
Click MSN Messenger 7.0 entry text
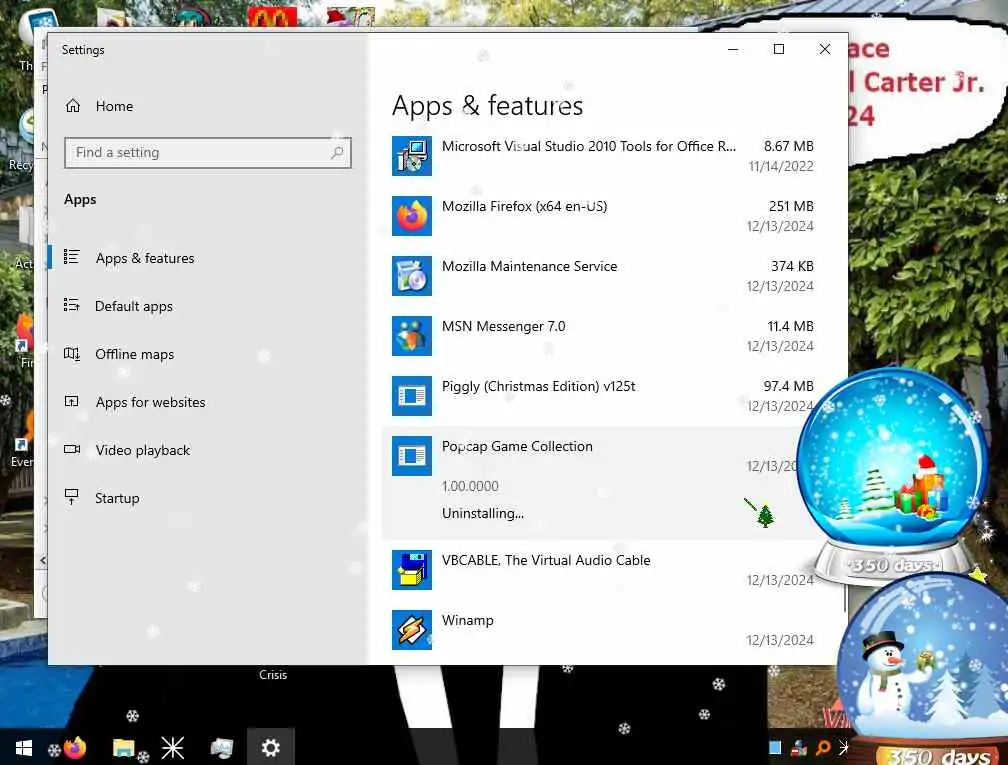coord(503,327)
